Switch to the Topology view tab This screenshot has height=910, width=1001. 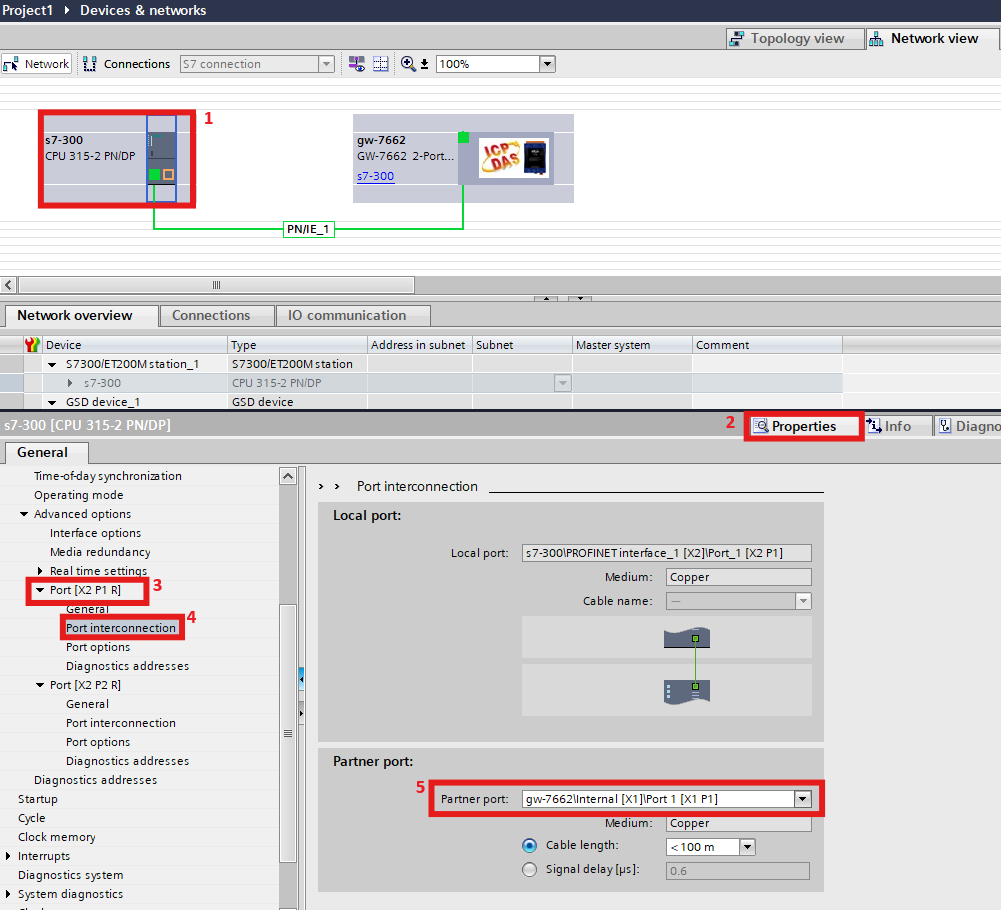click(x=787, y=39)
